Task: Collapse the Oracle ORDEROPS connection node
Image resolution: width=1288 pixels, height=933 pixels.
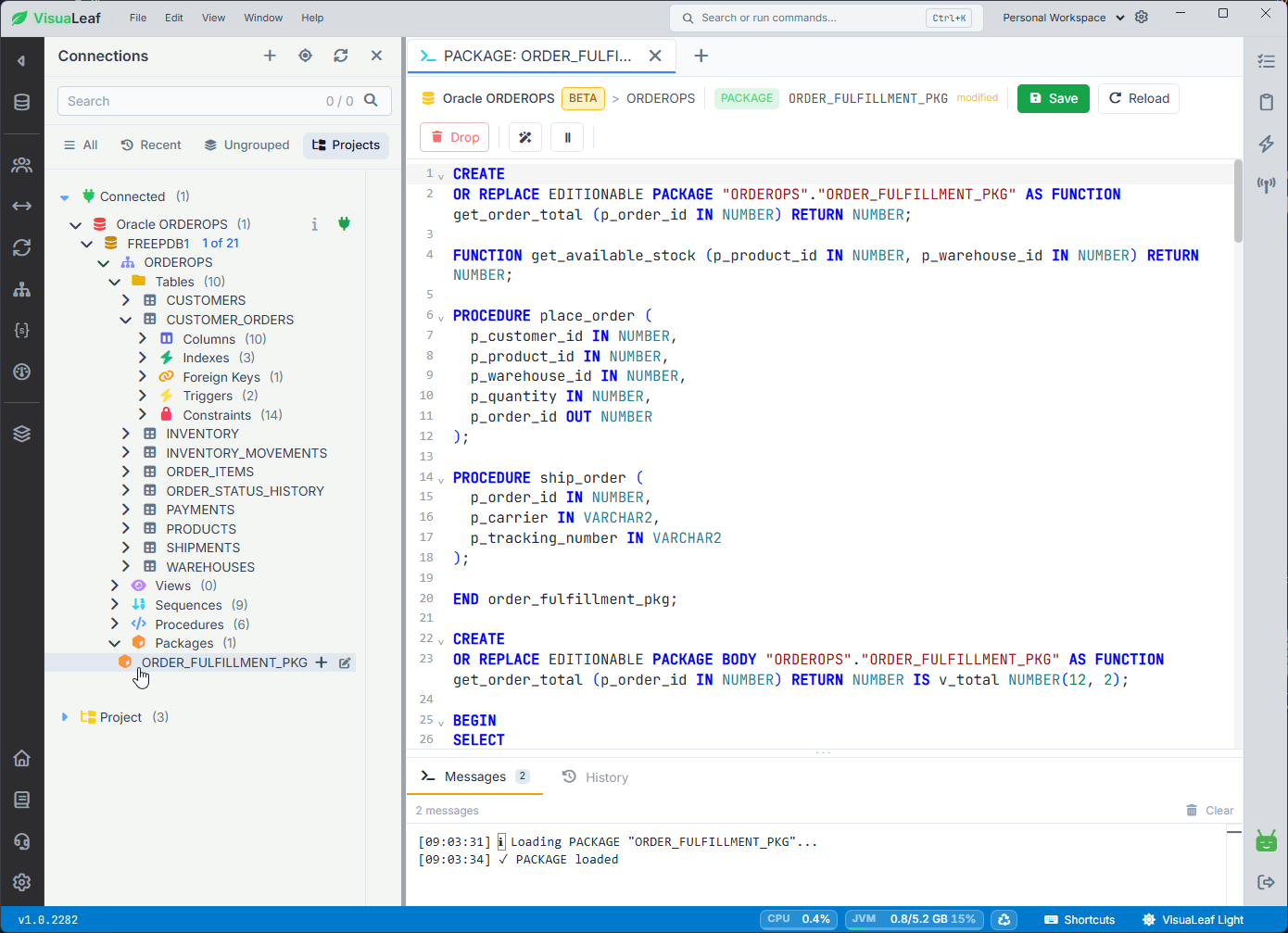Action: [76, 224]
